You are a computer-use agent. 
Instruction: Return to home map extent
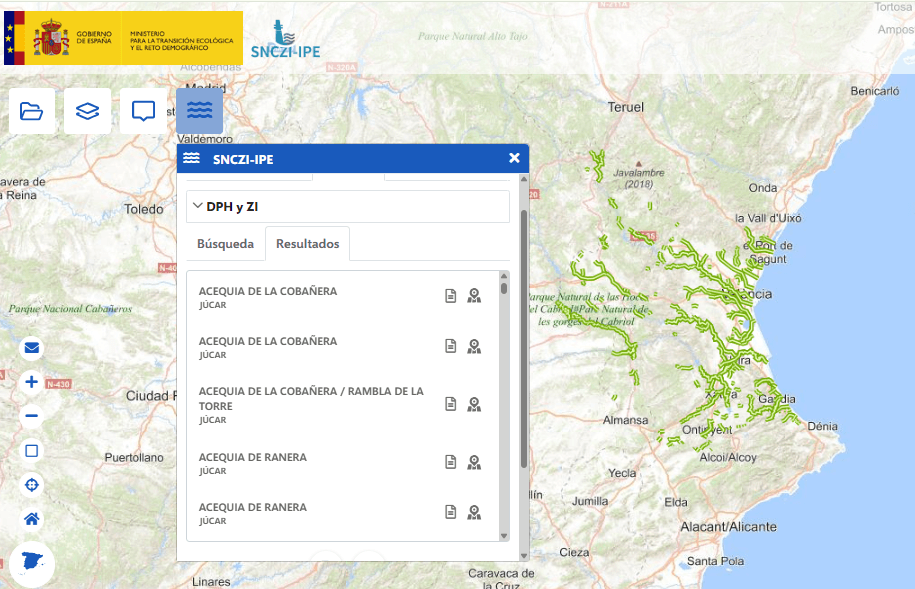coord(32,519)
